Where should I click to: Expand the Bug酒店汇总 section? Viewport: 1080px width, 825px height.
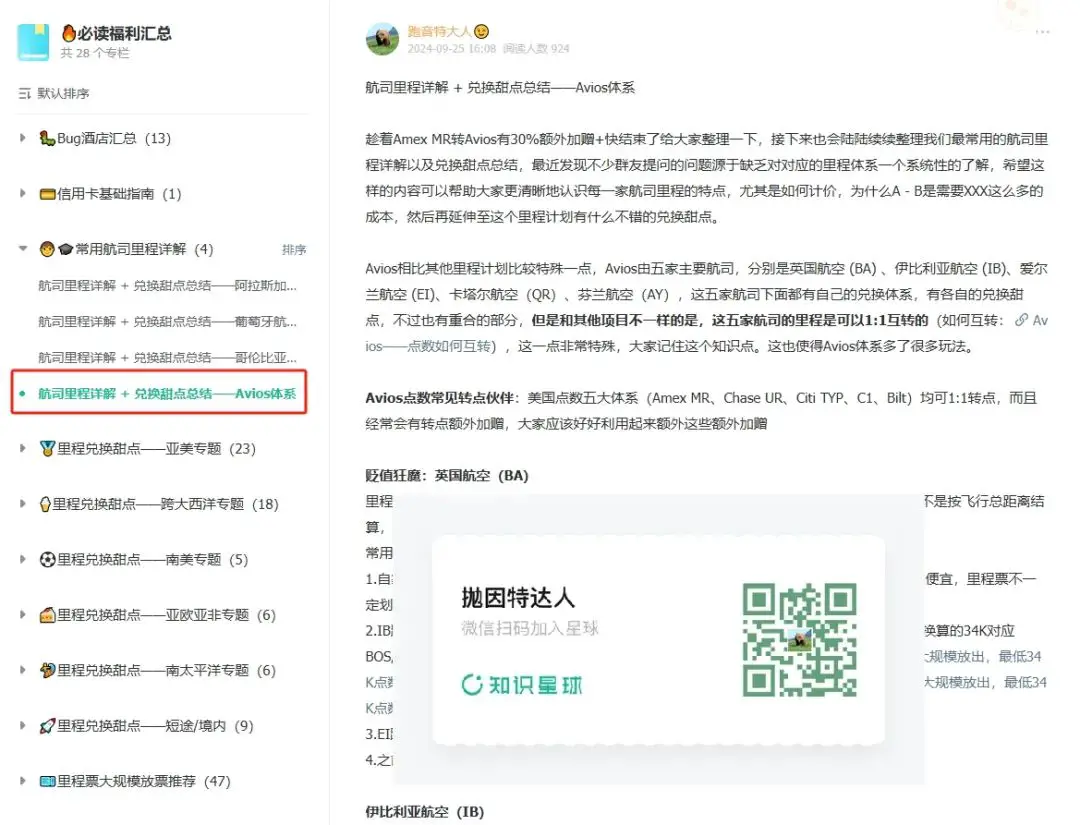23,138
